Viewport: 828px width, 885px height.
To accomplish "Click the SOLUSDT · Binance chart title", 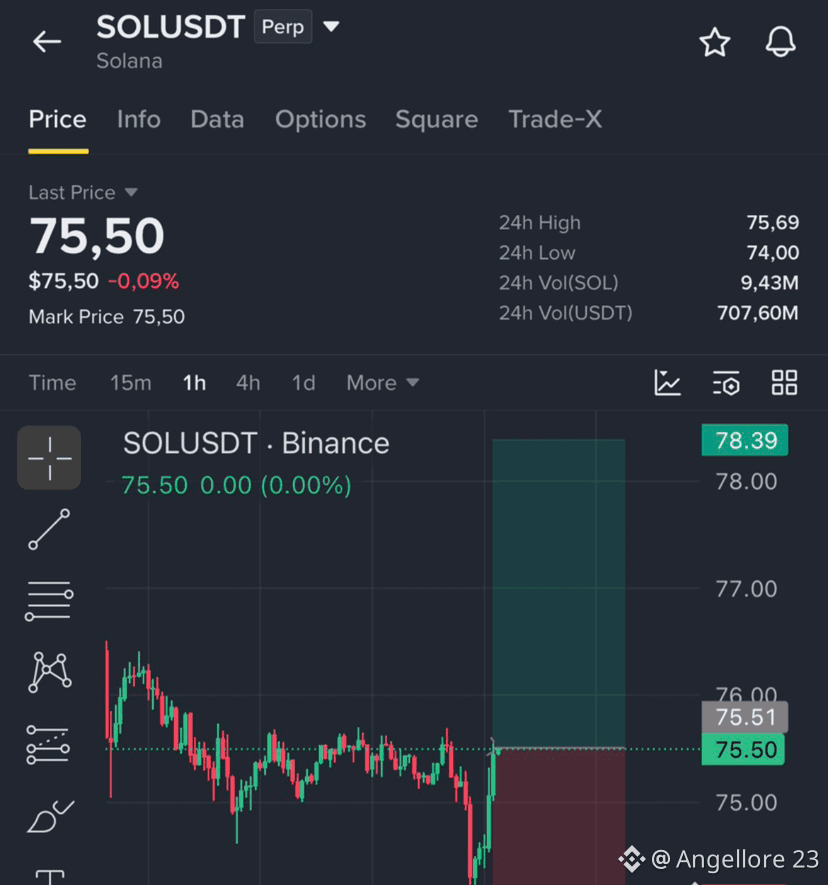I will click(256, 443).
